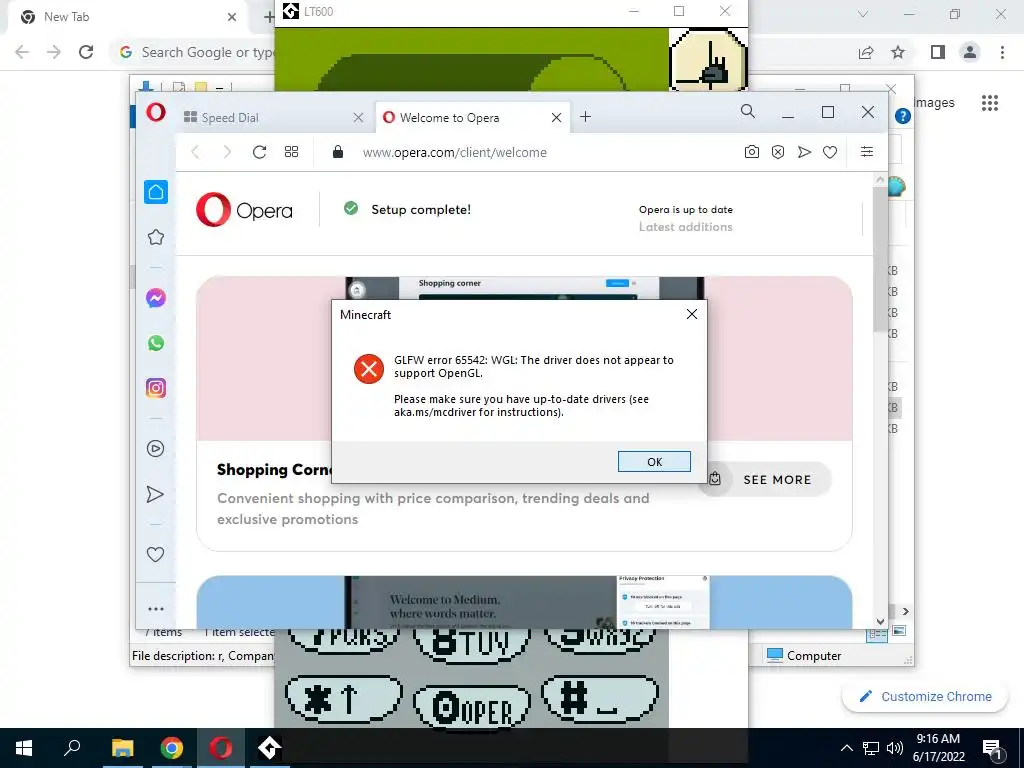Share this page from Chrome toolbar
The height and width of the screenshot is (768, 1024).
click(866, 52)
